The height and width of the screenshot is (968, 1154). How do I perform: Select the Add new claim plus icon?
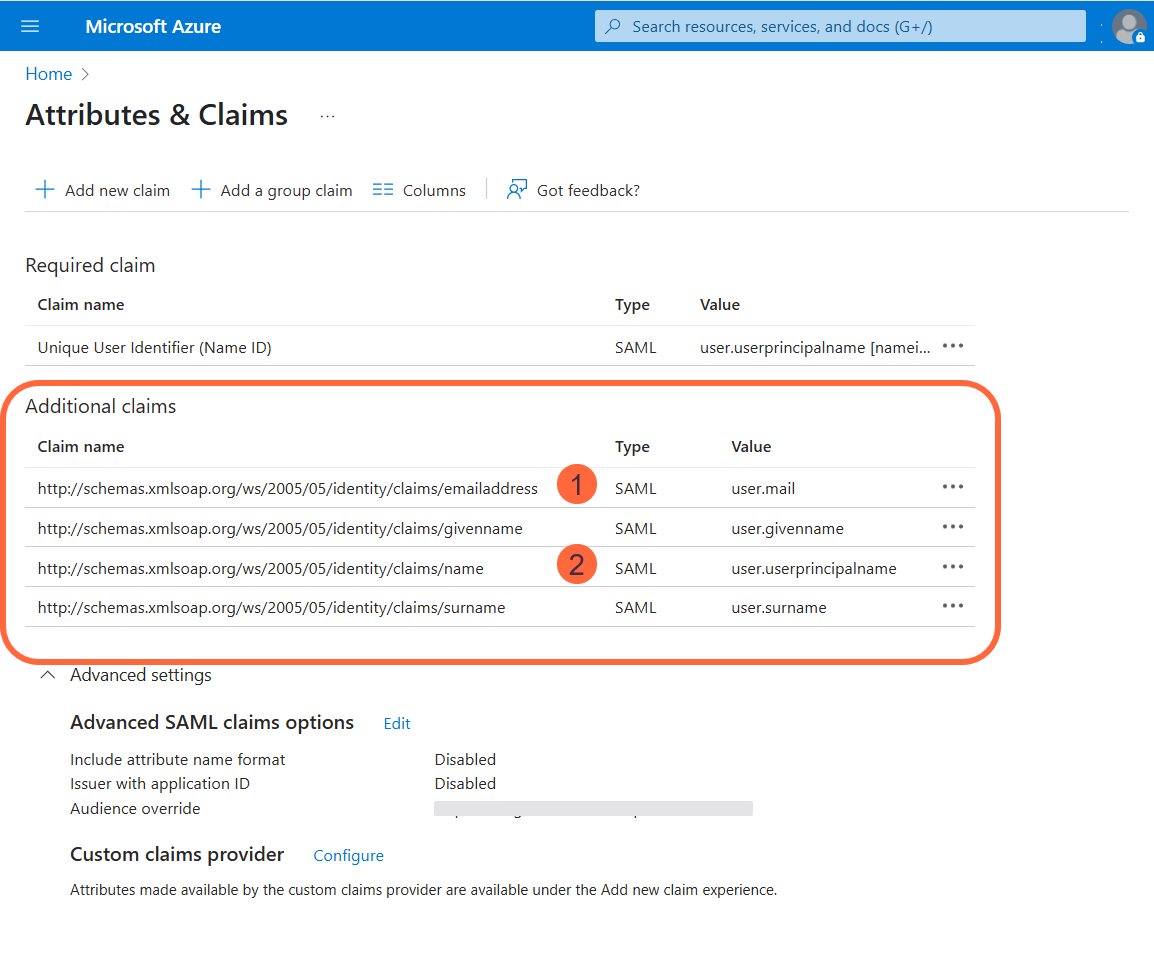(44, 189)
